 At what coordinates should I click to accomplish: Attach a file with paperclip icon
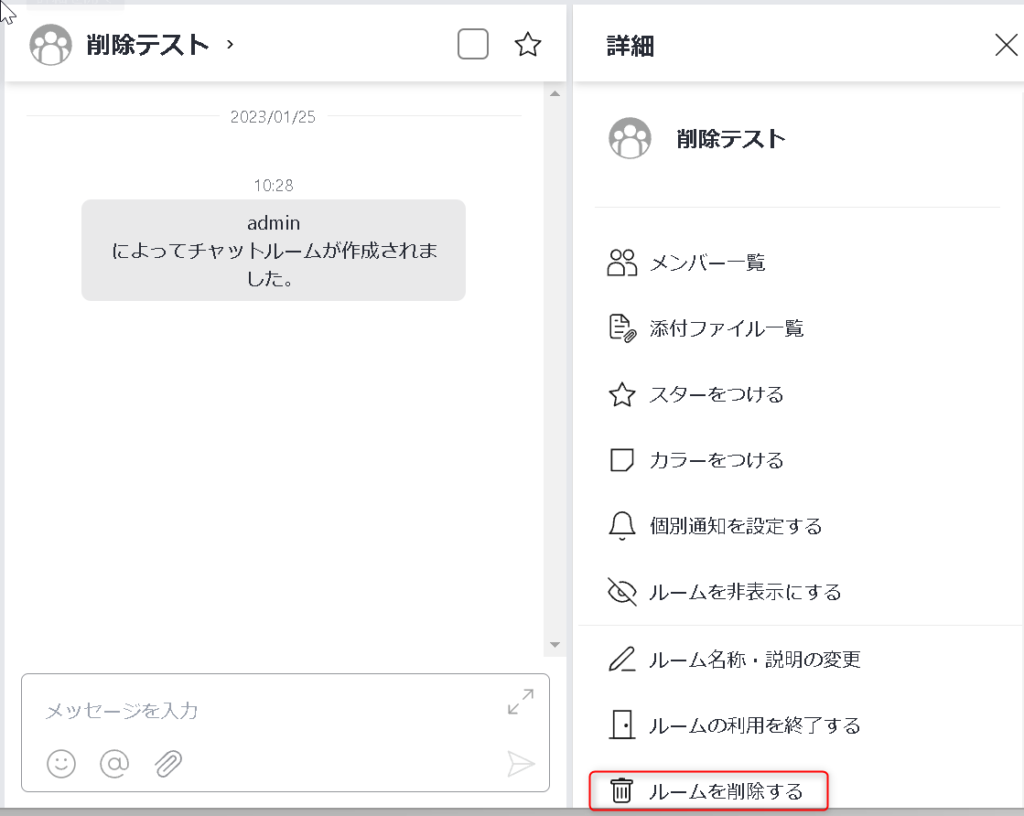coord(168,763)
